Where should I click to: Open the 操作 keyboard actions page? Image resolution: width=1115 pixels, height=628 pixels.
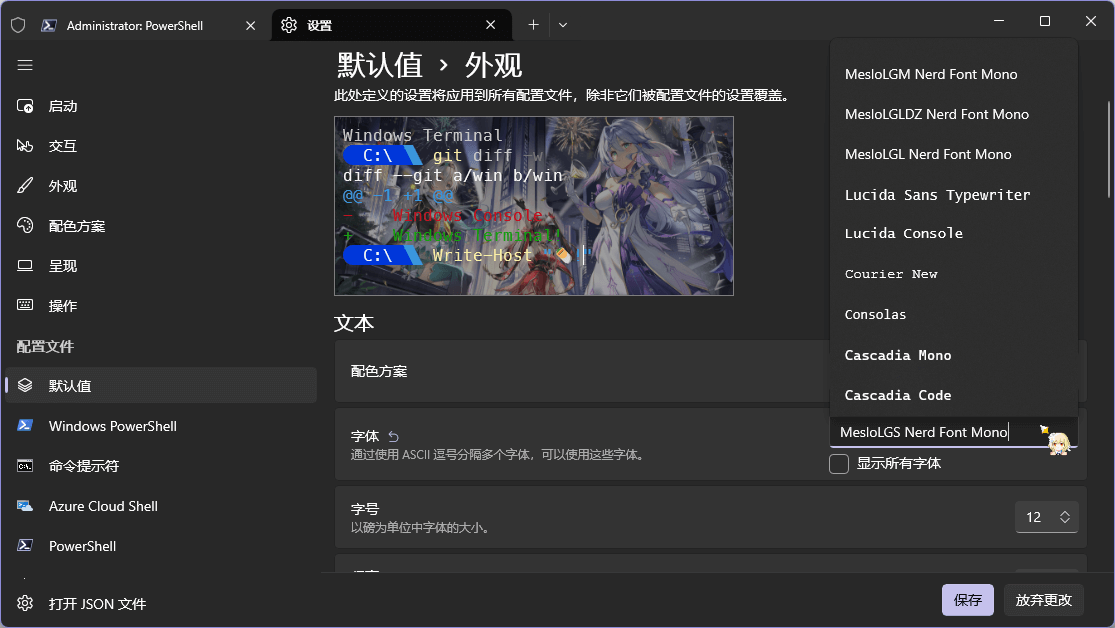[x=62, y=306]
